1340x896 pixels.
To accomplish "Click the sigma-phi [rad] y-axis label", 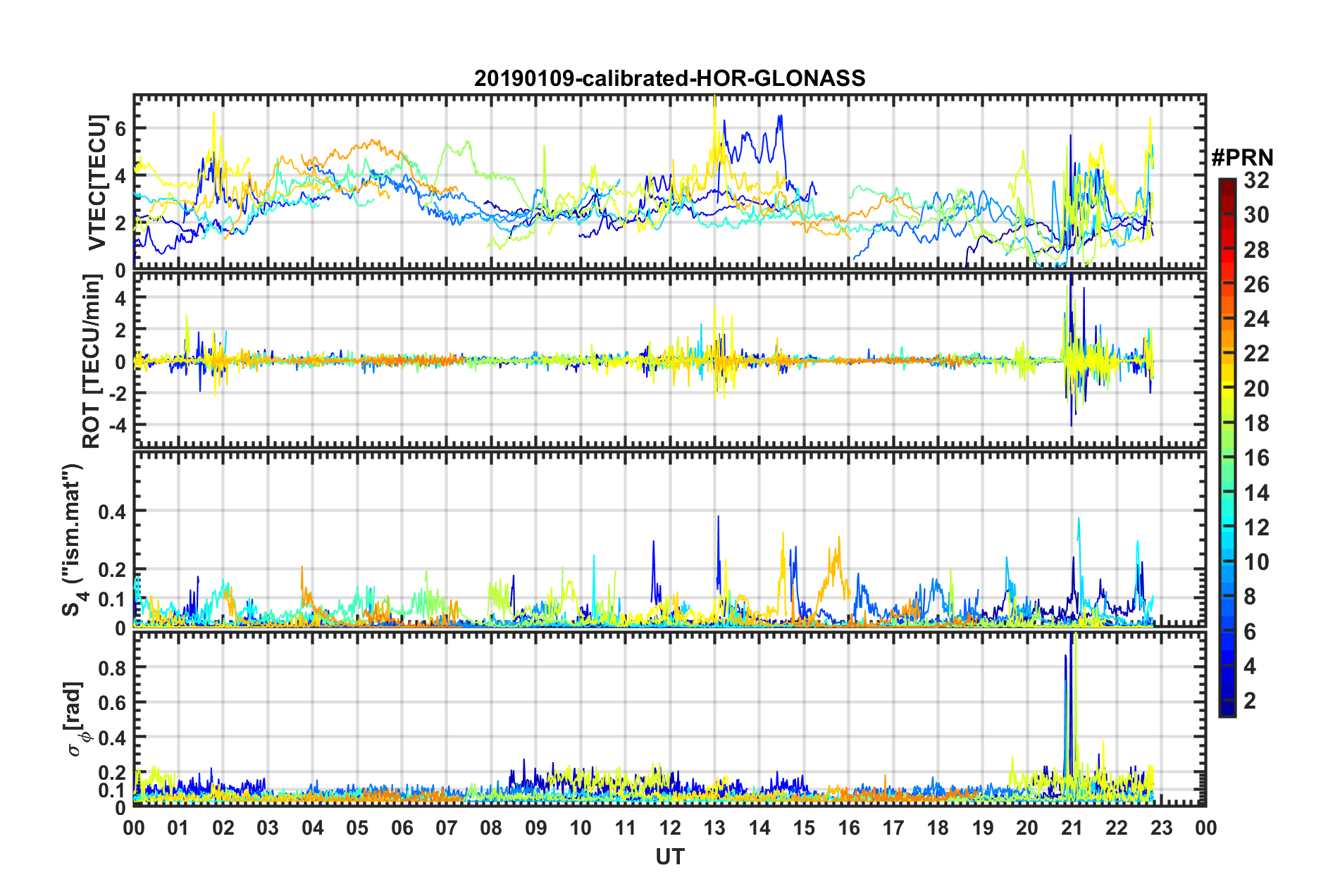I will [x=76, y=718].
